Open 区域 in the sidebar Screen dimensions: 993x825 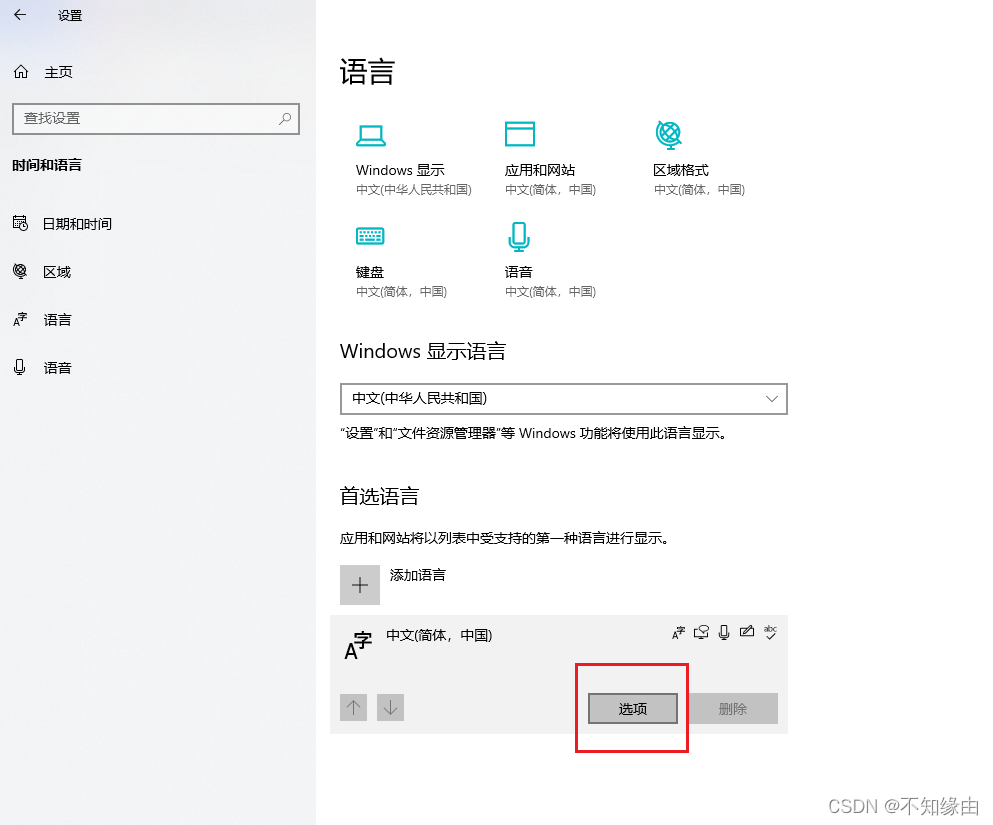(x=42, y=272)
